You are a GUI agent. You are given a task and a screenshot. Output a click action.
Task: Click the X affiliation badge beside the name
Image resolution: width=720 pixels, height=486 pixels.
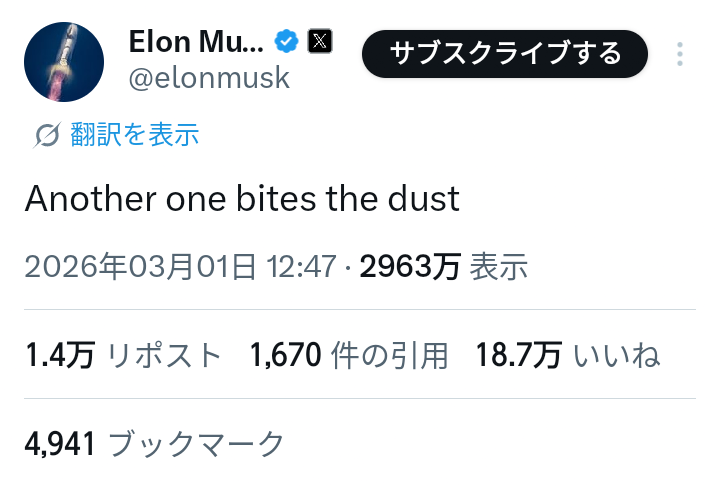pos(320,42)
